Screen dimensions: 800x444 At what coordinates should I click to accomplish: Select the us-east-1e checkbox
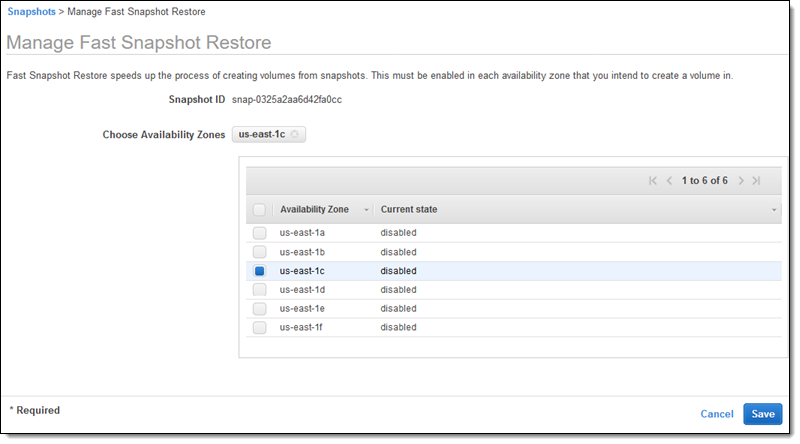[x=259, y=309]
